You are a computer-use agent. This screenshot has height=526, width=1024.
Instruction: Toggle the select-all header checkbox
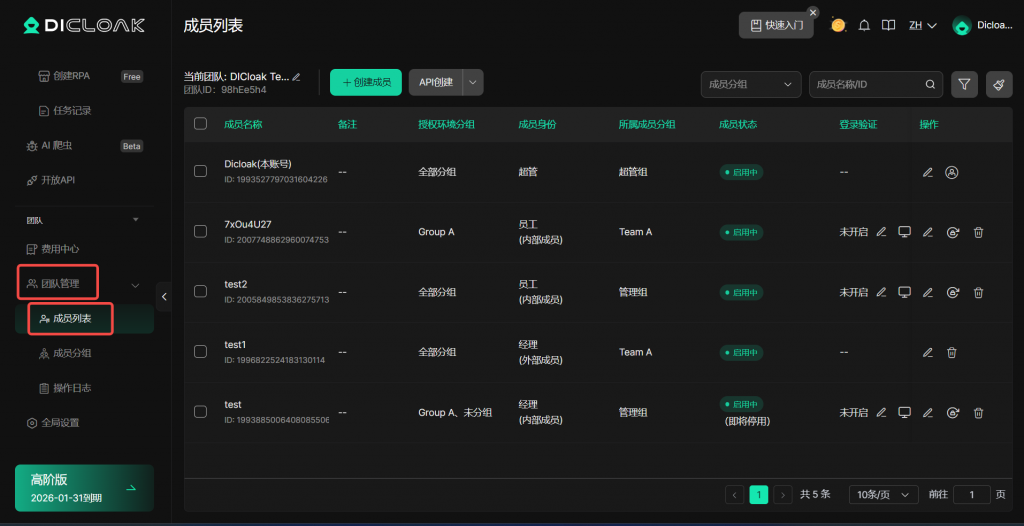pyautogui.click(x=200, y=124)
